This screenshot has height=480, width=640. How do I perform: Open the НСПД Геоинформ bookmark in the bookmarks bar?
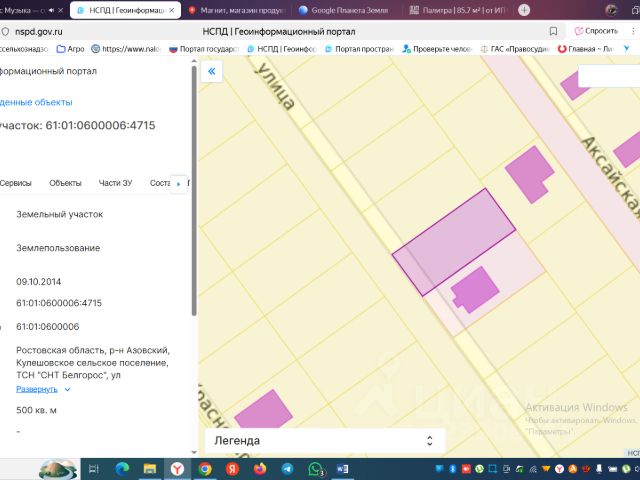282,49
